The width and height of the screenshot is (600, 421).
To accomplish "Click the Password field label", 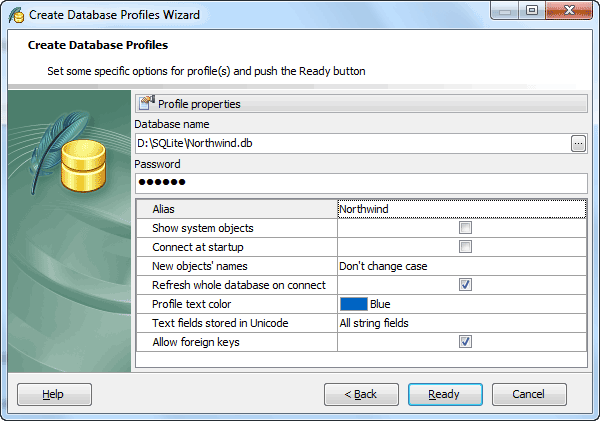I will coord(157,164).
